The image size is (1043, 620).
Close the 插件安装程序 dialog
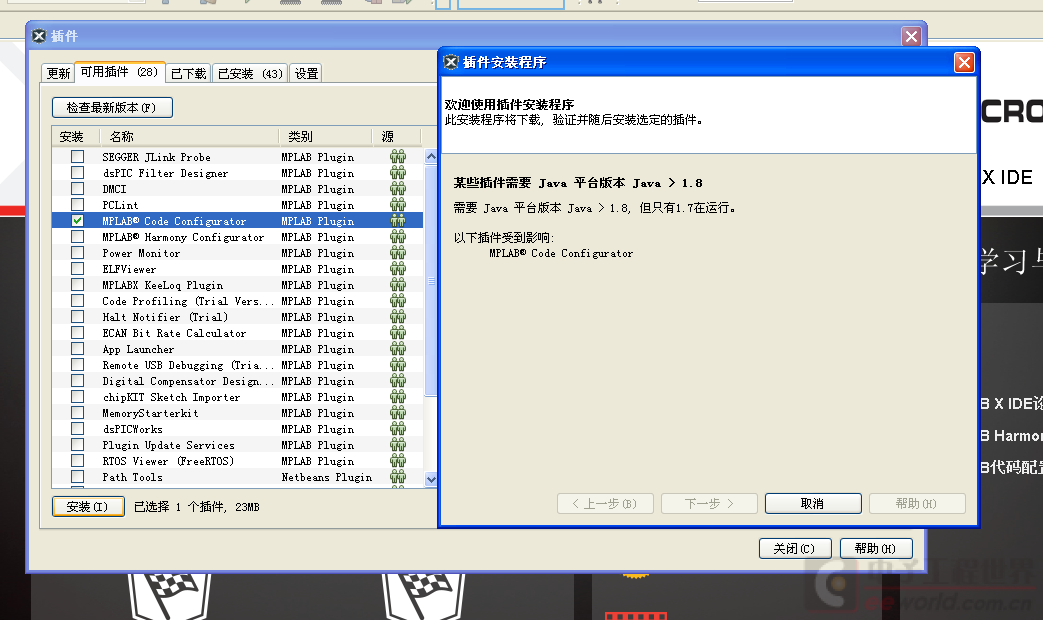click(964, 63)
